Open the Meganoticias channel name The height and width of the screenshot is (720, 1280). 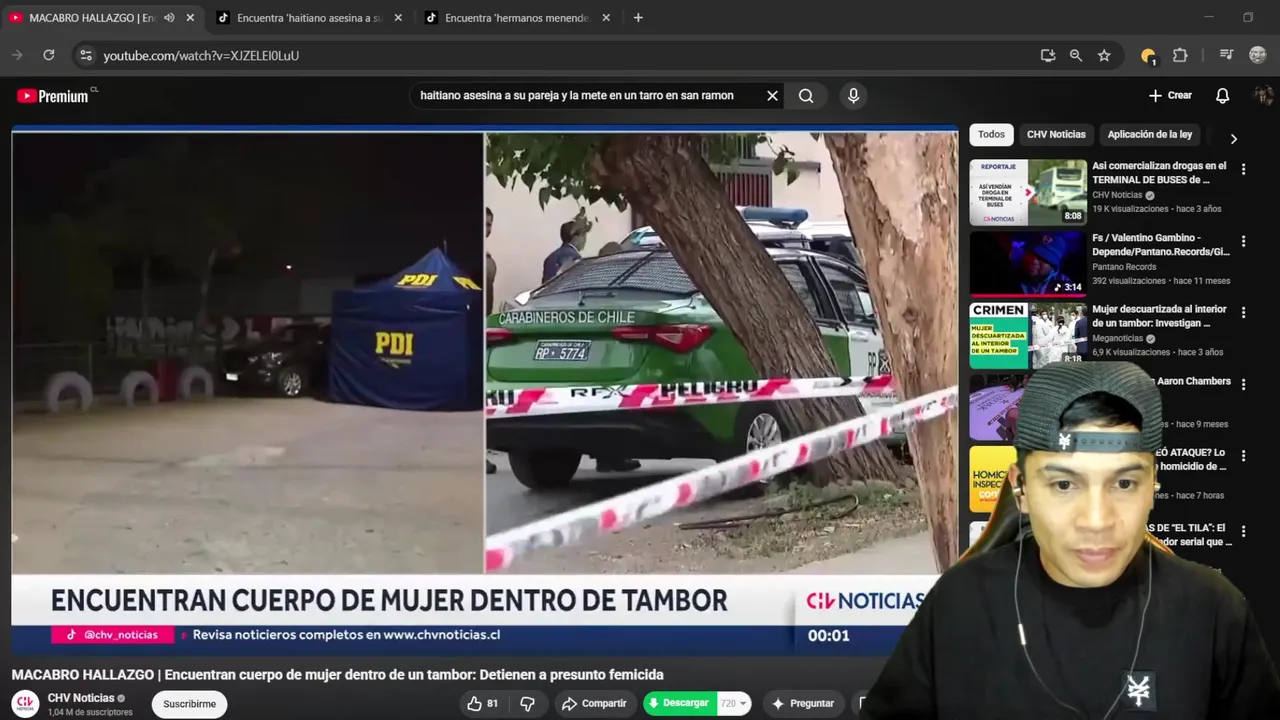[x=1117, y=338]
